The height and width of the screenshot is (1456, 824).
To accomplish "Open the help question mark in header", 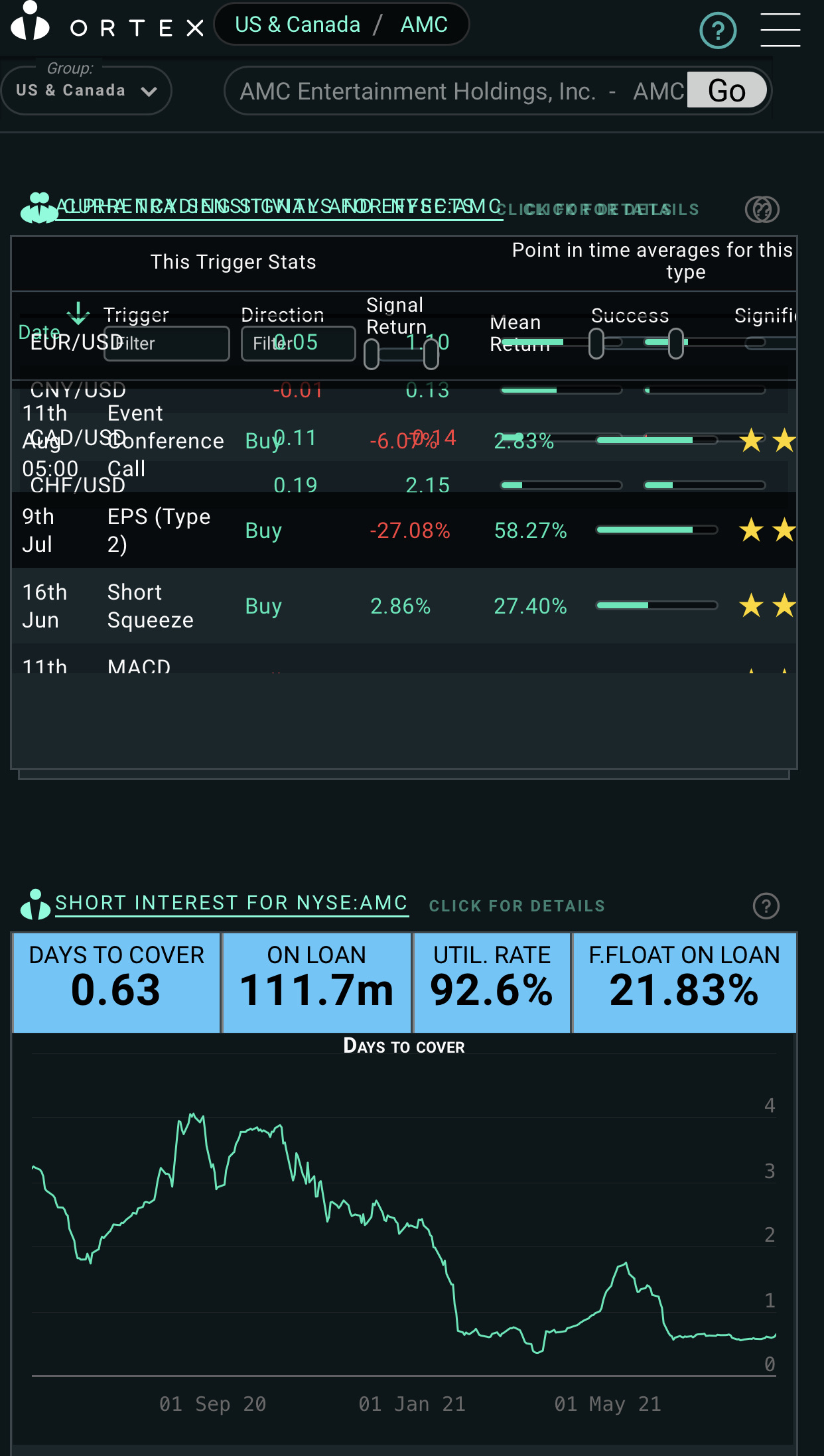I will click(x=718, y=31).
